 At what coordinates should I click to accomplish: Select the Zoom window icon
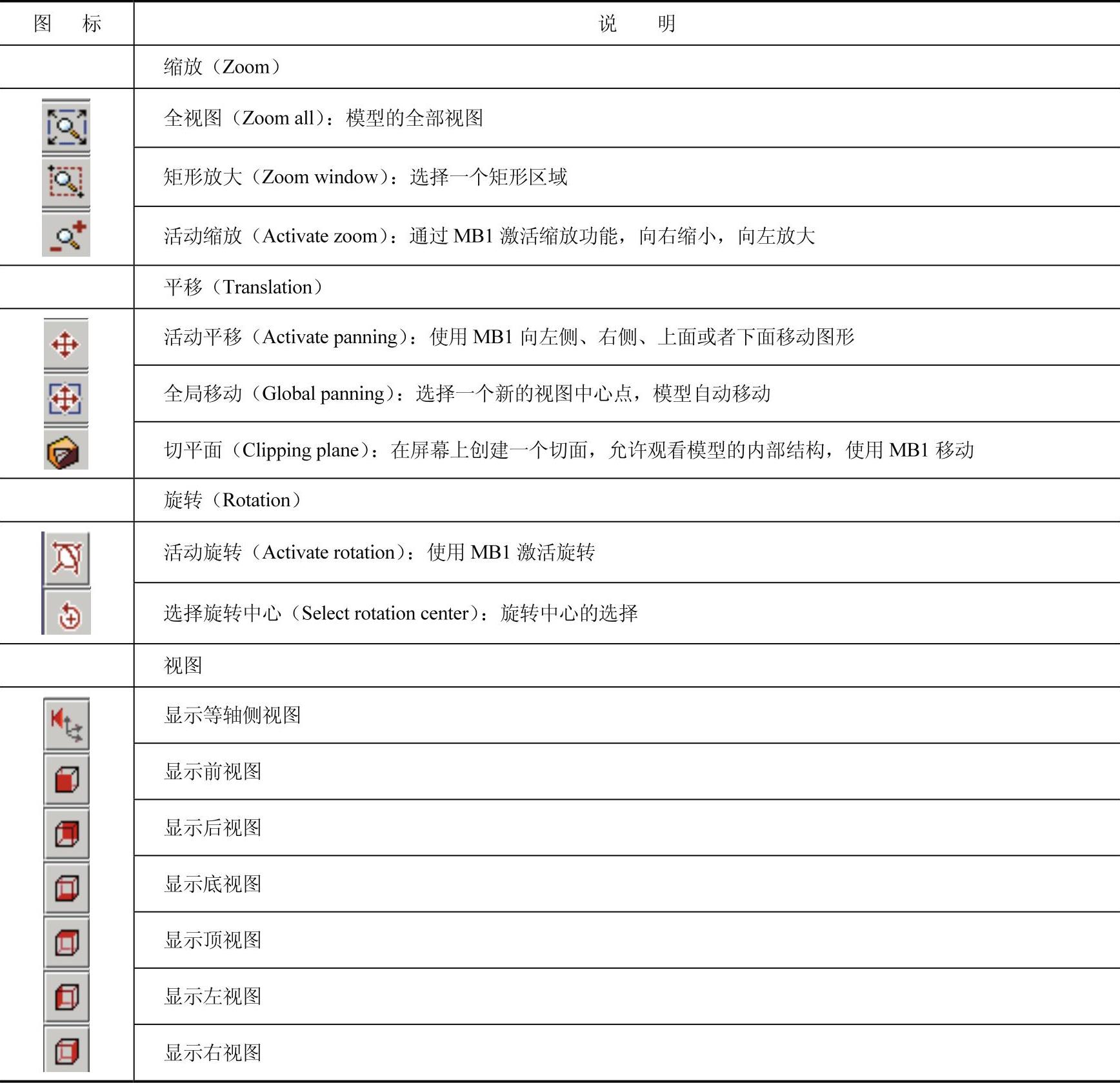66,181
